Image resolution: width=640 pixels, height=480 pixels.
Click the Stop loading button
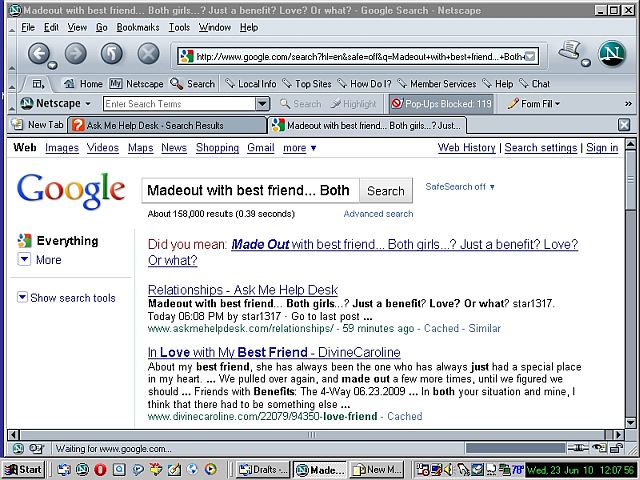tap(148, 54)
